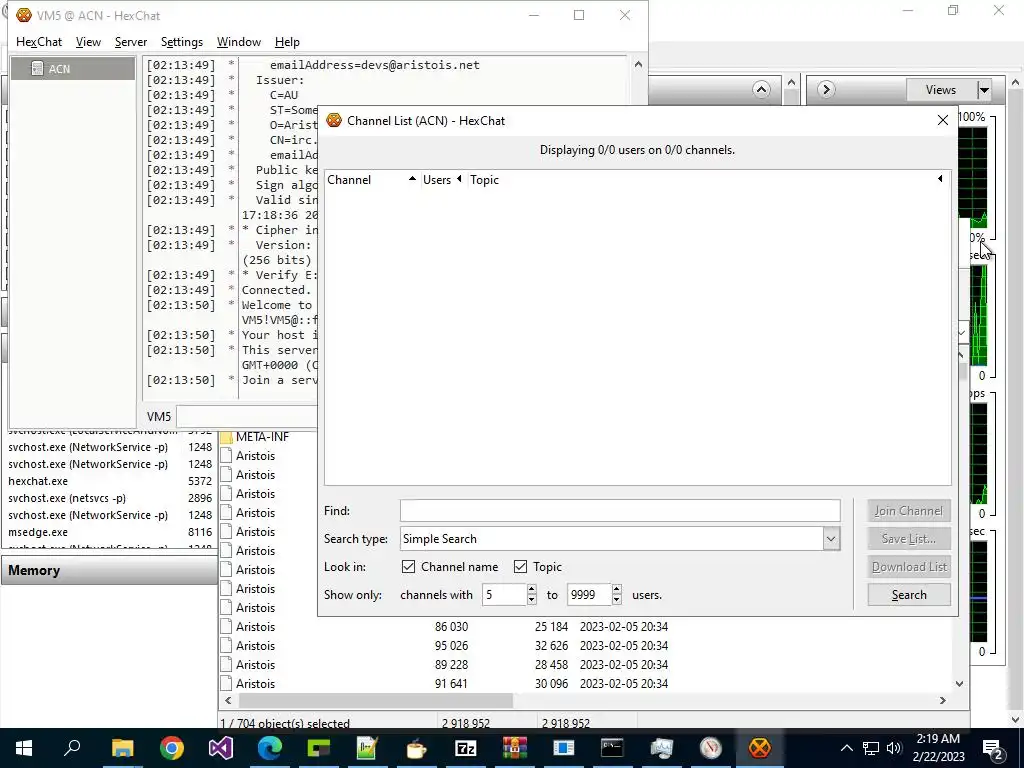1024x768 pixels.
Task: Open the HexChat menu
Action: click(39, 42)
